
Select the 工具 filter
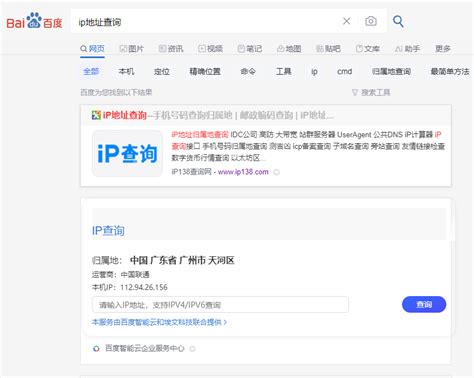[x=284, y=71]
